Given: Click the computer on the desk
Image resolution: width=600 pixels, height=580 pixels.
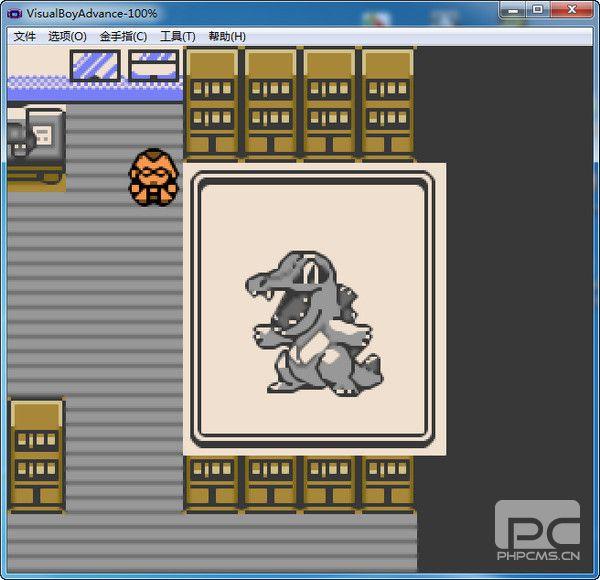Looking at the screenshot, I should [36, 135].
